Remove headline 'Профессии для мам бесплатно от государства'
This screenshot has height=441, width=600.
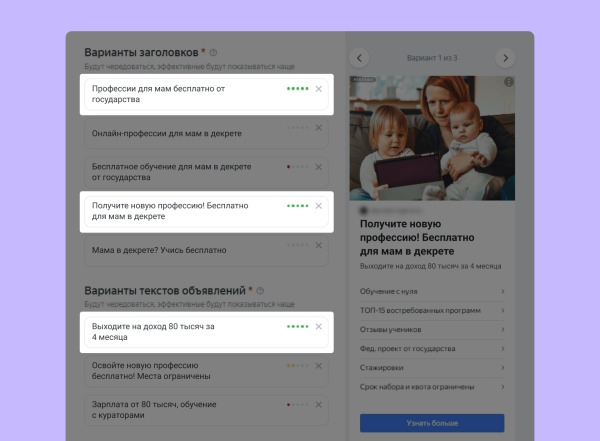tap(318, 89)
